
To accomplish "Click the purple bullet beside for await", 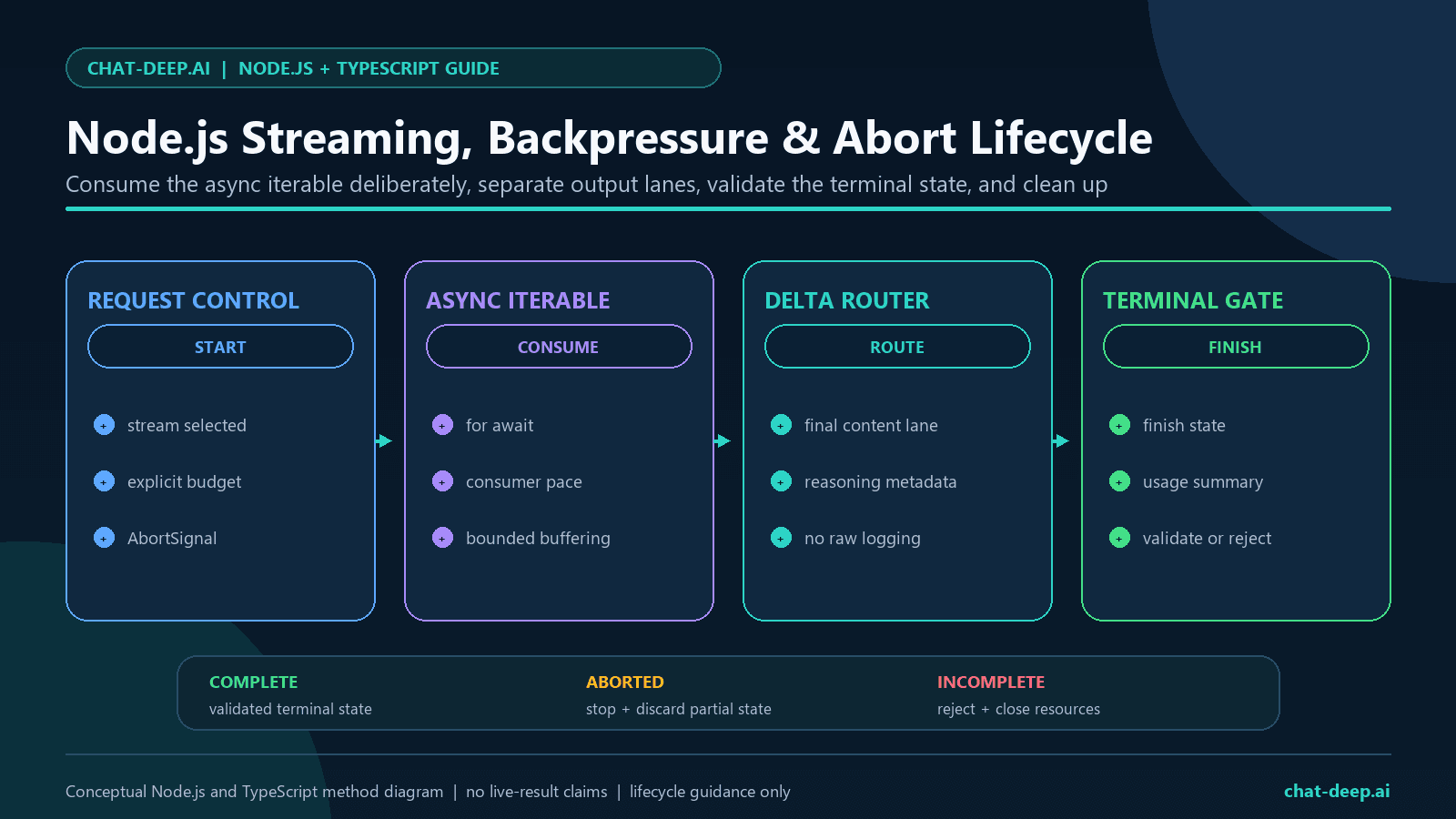I will pyautogui.click(x=442, y=425).
